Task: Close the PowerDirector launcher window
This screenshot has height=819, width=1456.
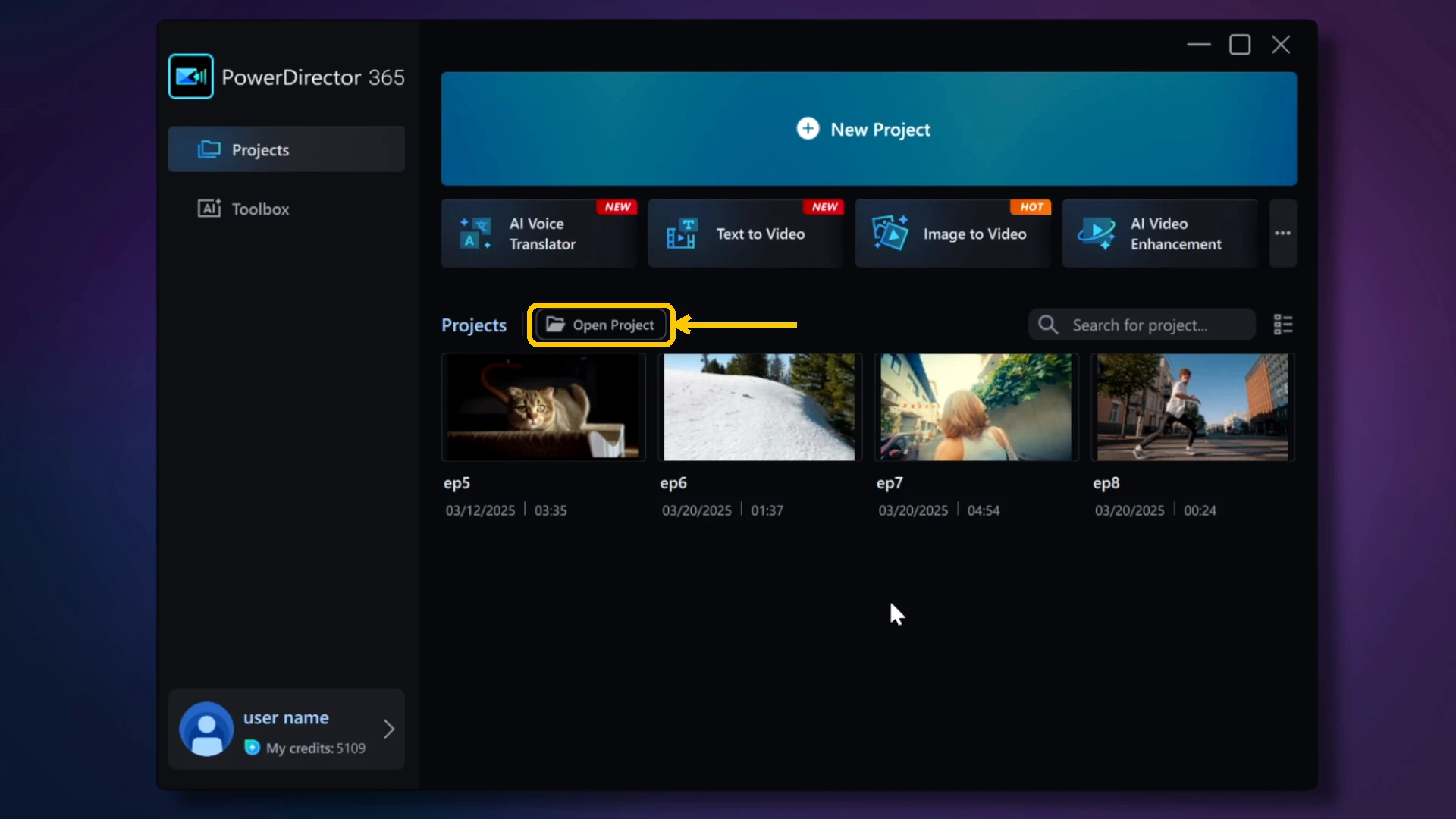Action: (x=1281, y=45)
